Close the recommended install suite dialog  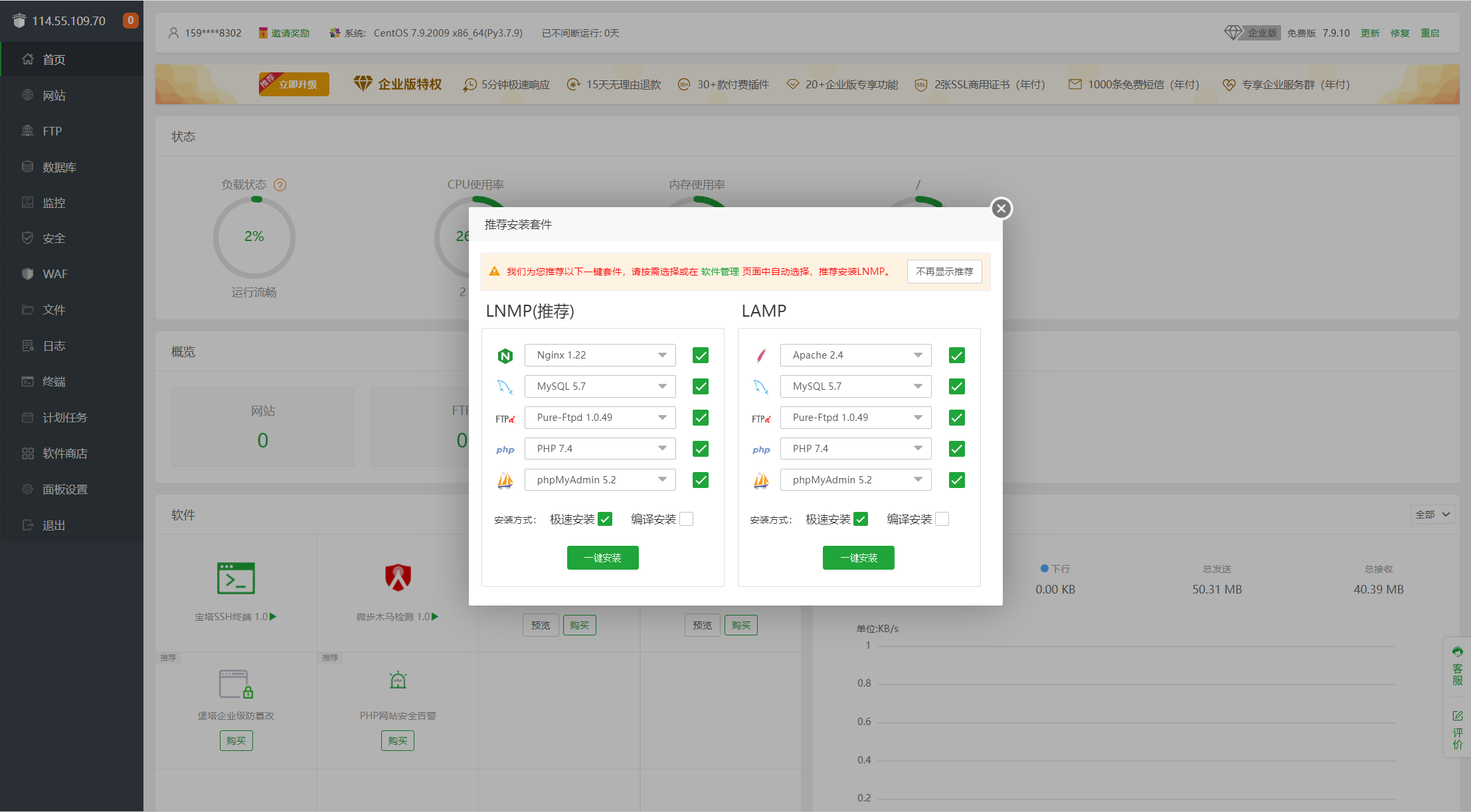(x=1001, y=208)
